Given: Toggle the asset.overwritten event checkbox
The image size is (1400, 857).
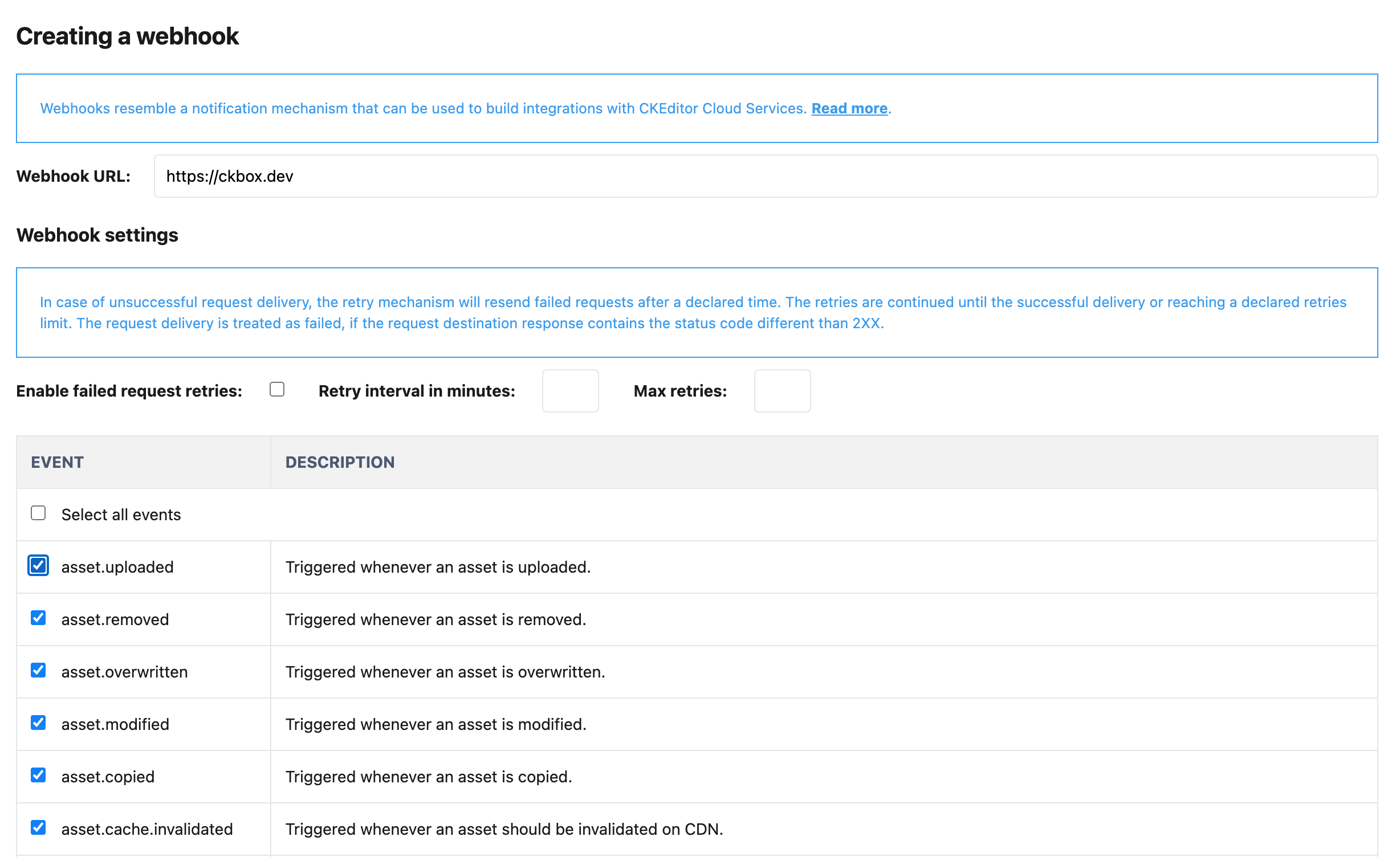Looking at the screenshot, I should pos(39,671).
